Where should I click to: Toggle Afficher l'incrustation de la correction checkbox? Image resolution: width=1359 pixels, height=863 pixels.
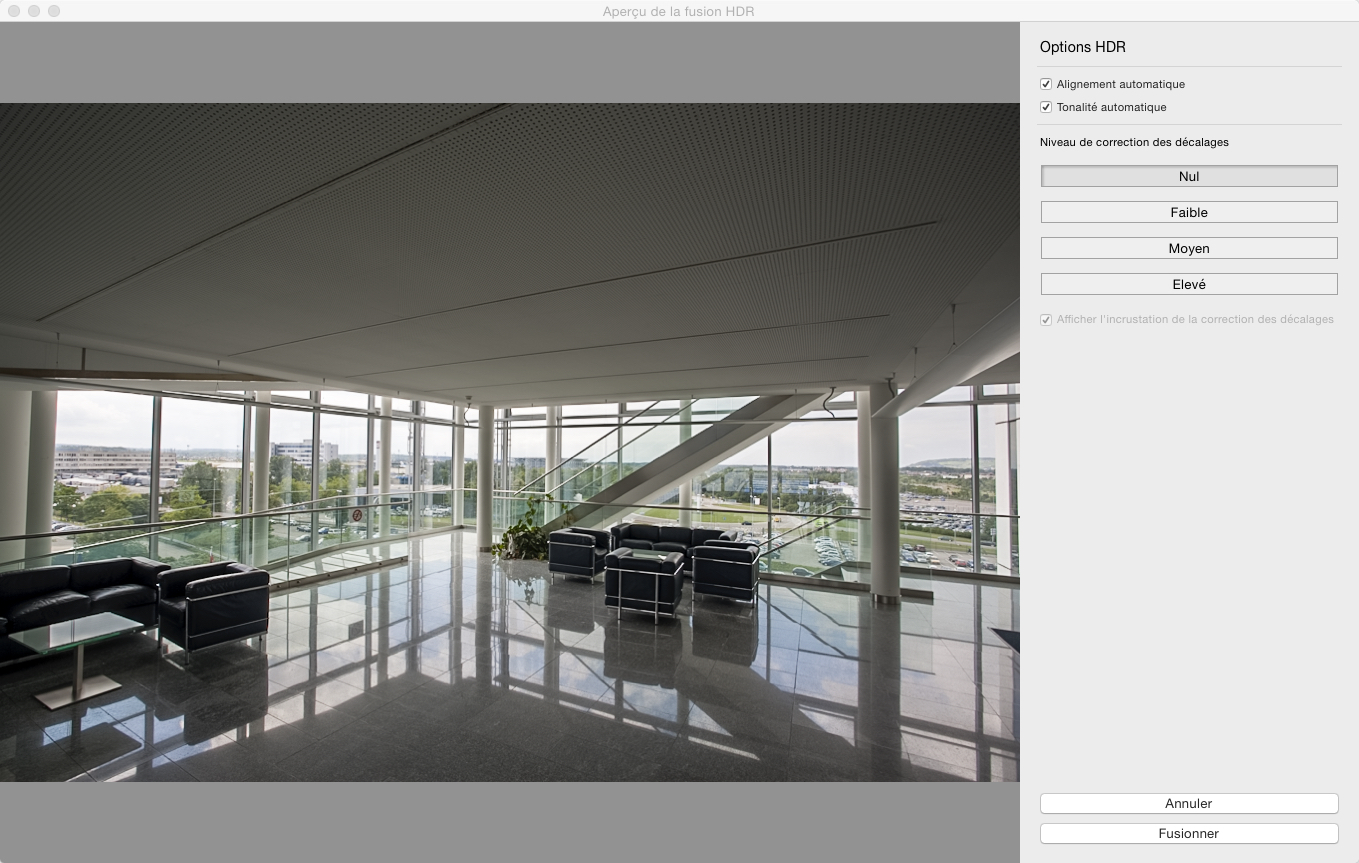(1046, 319)
